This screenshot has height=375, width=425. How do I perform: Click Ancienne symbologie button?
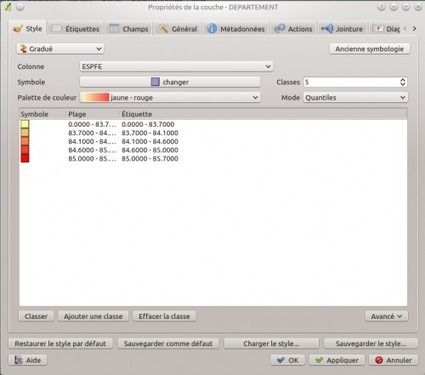click(369, 49)
